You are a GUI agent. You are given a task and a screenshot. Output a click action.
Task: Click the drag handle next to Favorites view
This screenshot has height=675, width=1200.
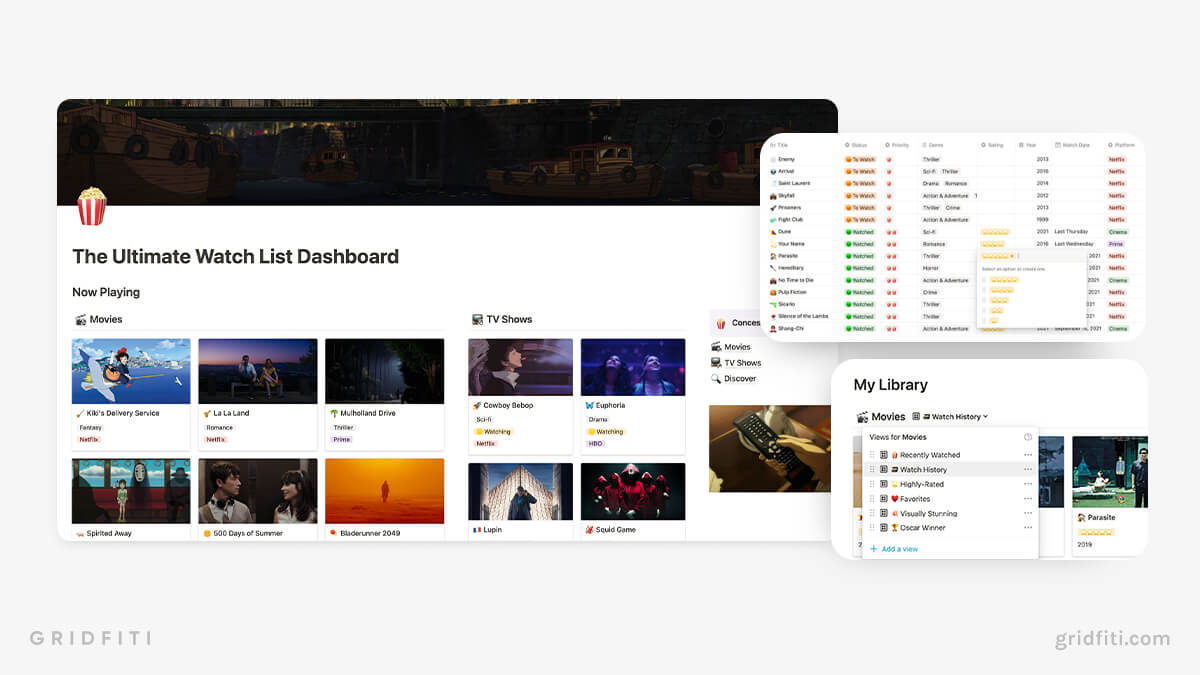(873, 499)
